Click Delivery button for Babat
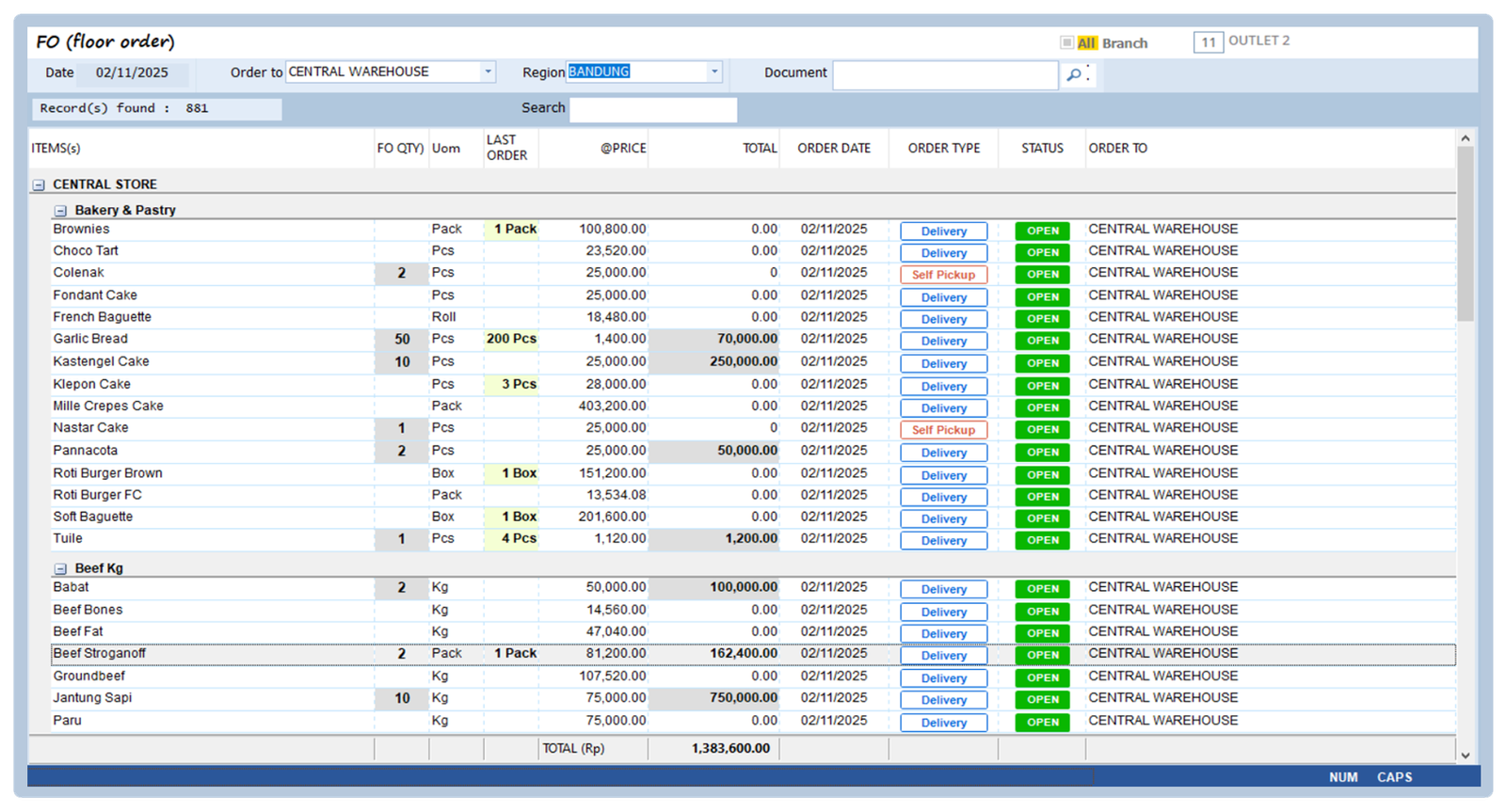This screenshot has height=812, width=1506. (944, 590)
